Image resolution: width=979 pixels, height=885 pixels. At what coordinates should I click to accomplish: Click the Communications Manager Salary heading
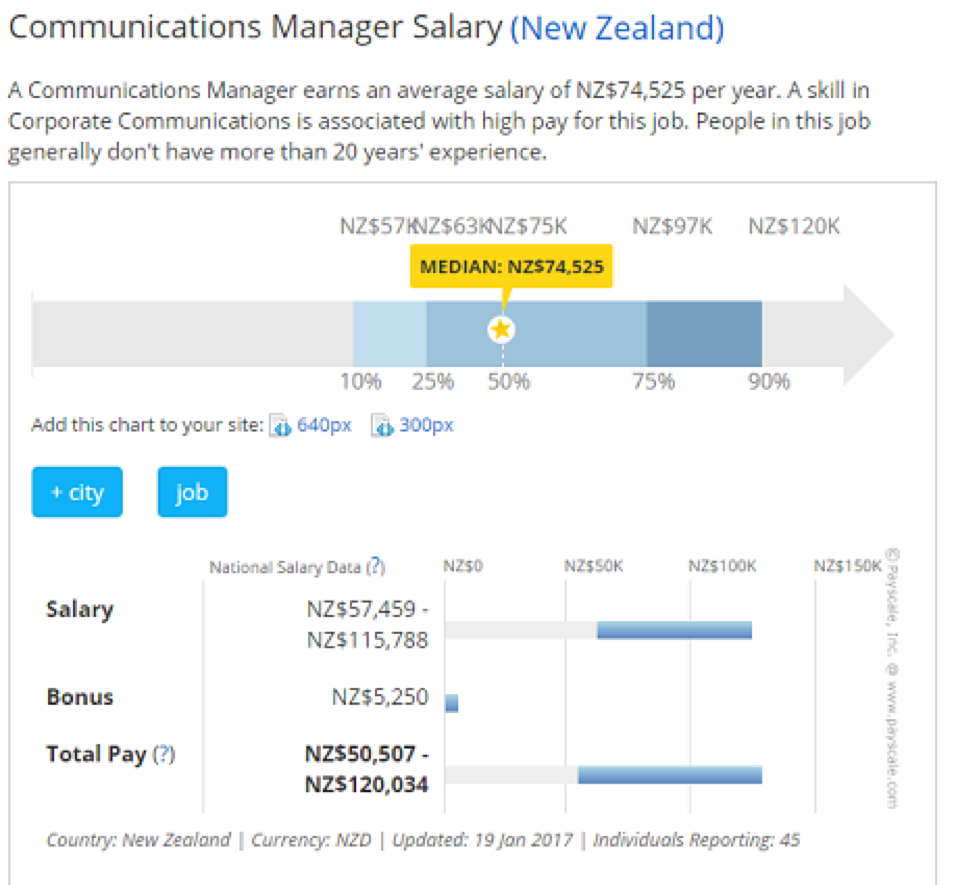click(x=255, y=28)
